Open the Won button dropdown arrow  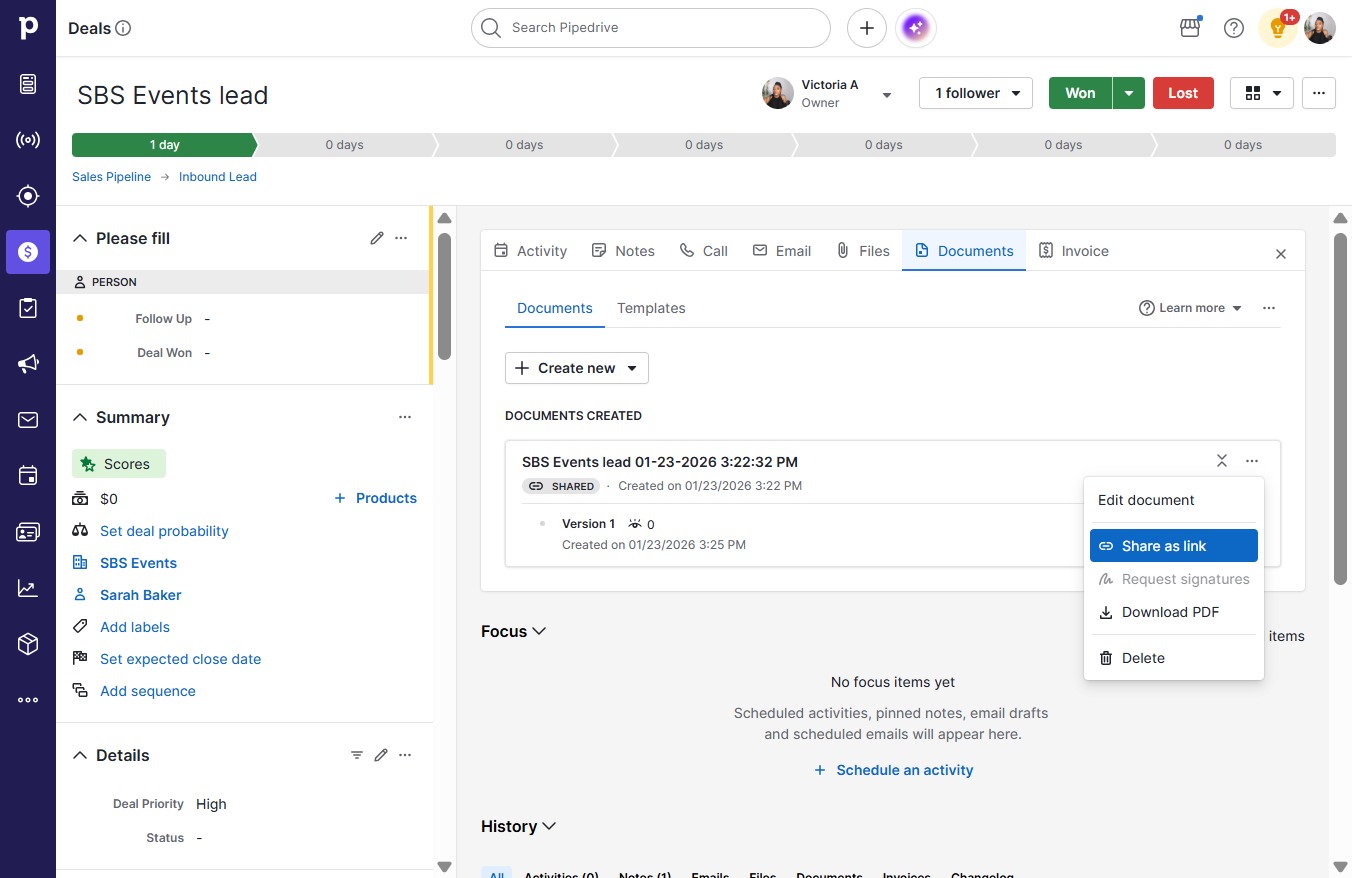[x=1129, y=93]
